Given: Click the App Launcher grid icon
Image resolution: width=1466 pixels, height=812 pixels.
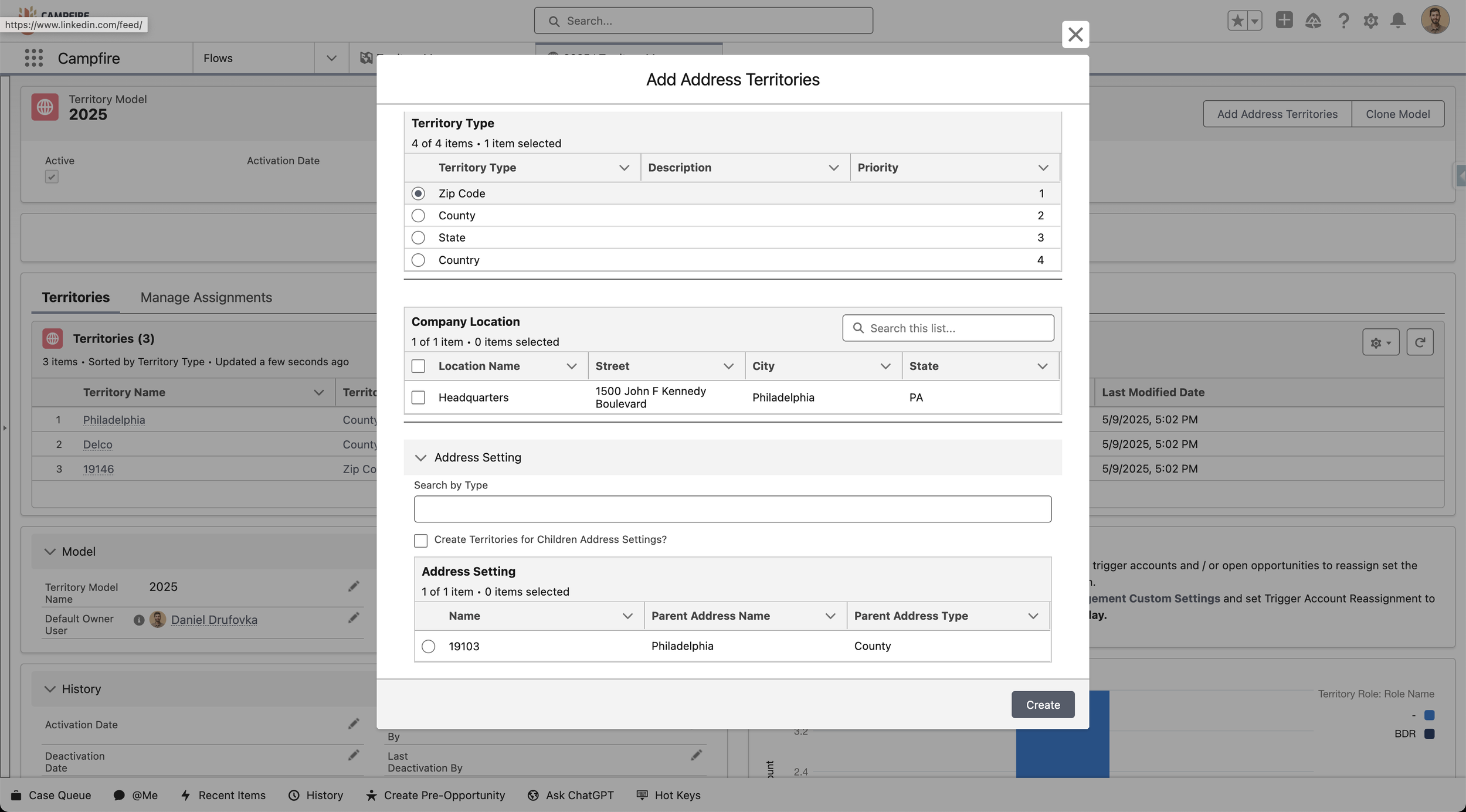Looking at the screenshot, I should tap(33, 58).
